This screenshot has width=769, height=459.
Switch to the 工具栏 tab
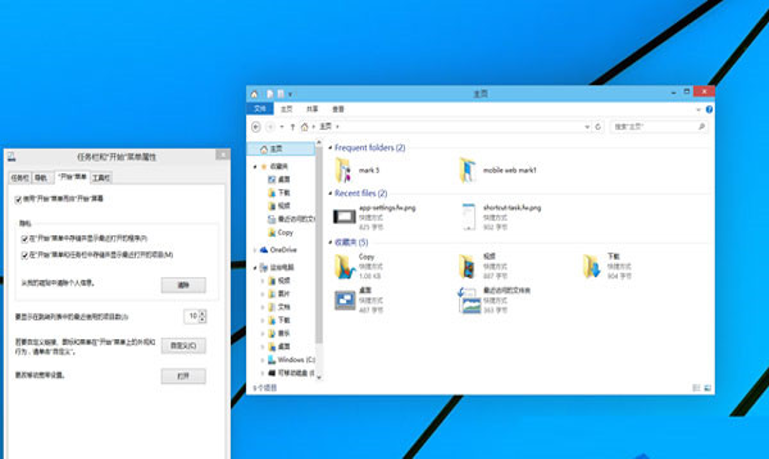coord(101,178)
